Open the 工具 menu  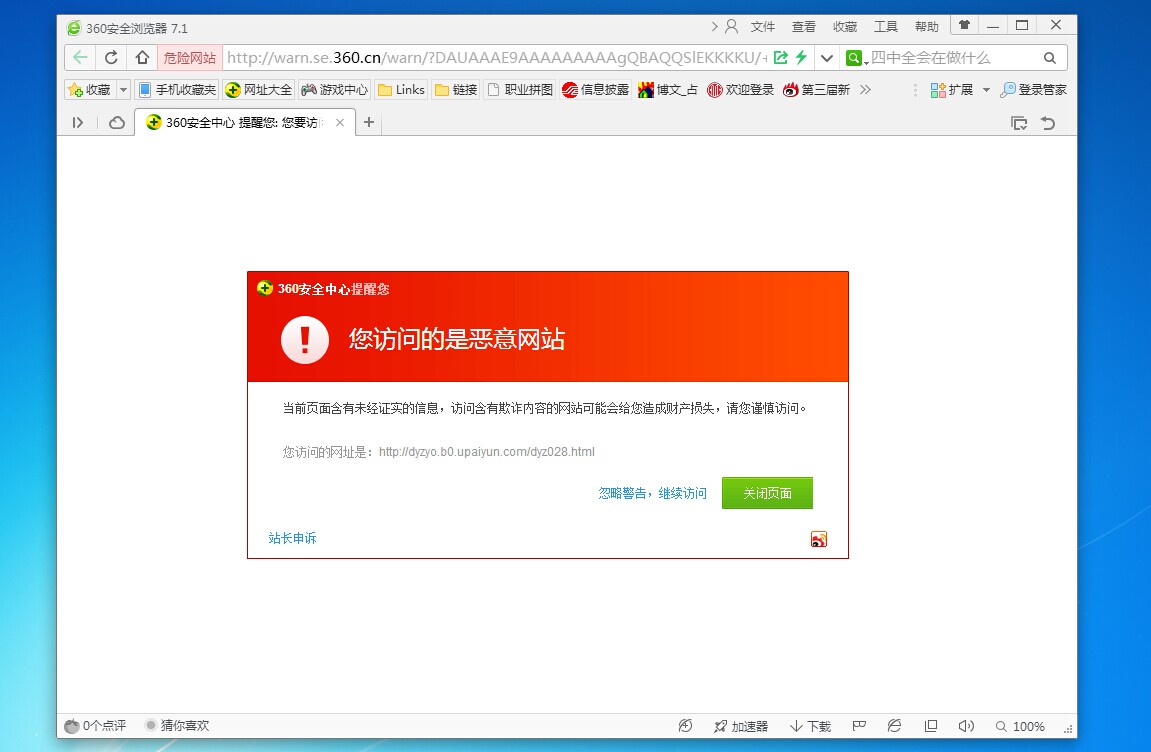pyautogui.click(x=886, y=27)
